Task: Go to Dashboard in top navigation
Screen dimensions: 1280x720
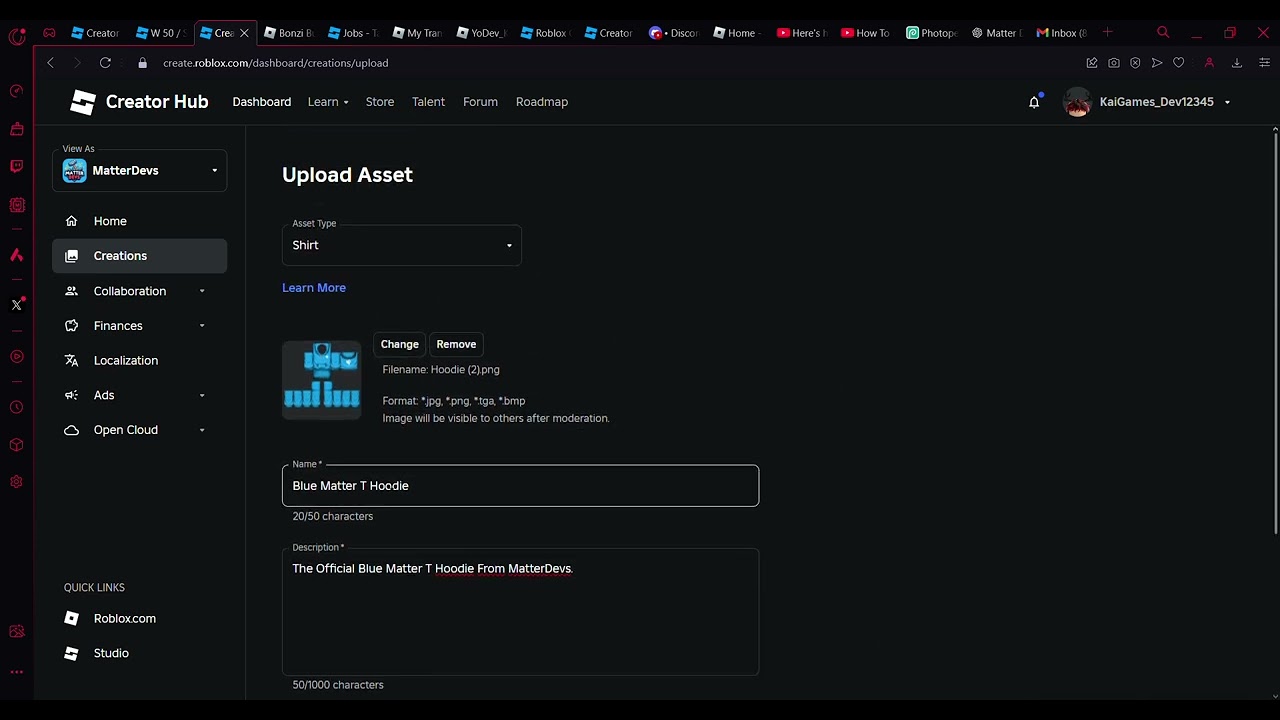Action: click(x=262, y=102)
